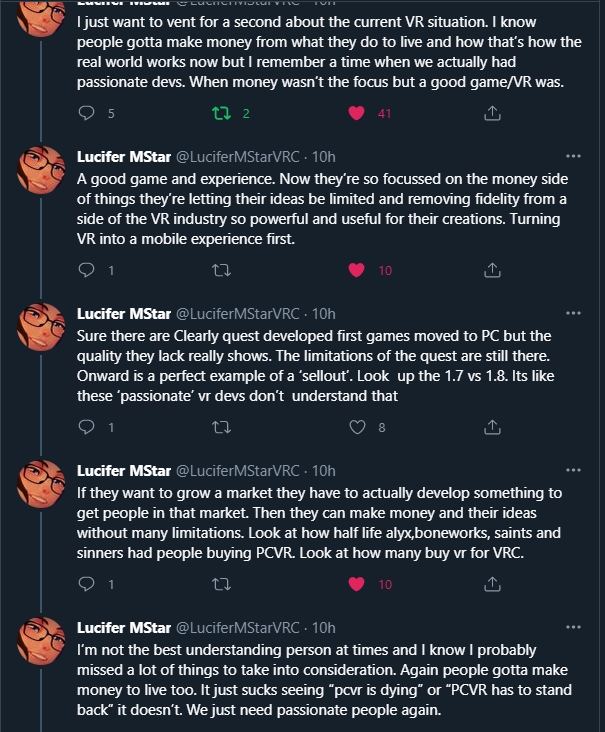Click Lucifer MStar name on the Onward tweet
605x732 pixels.
click(x=124, y=314)
